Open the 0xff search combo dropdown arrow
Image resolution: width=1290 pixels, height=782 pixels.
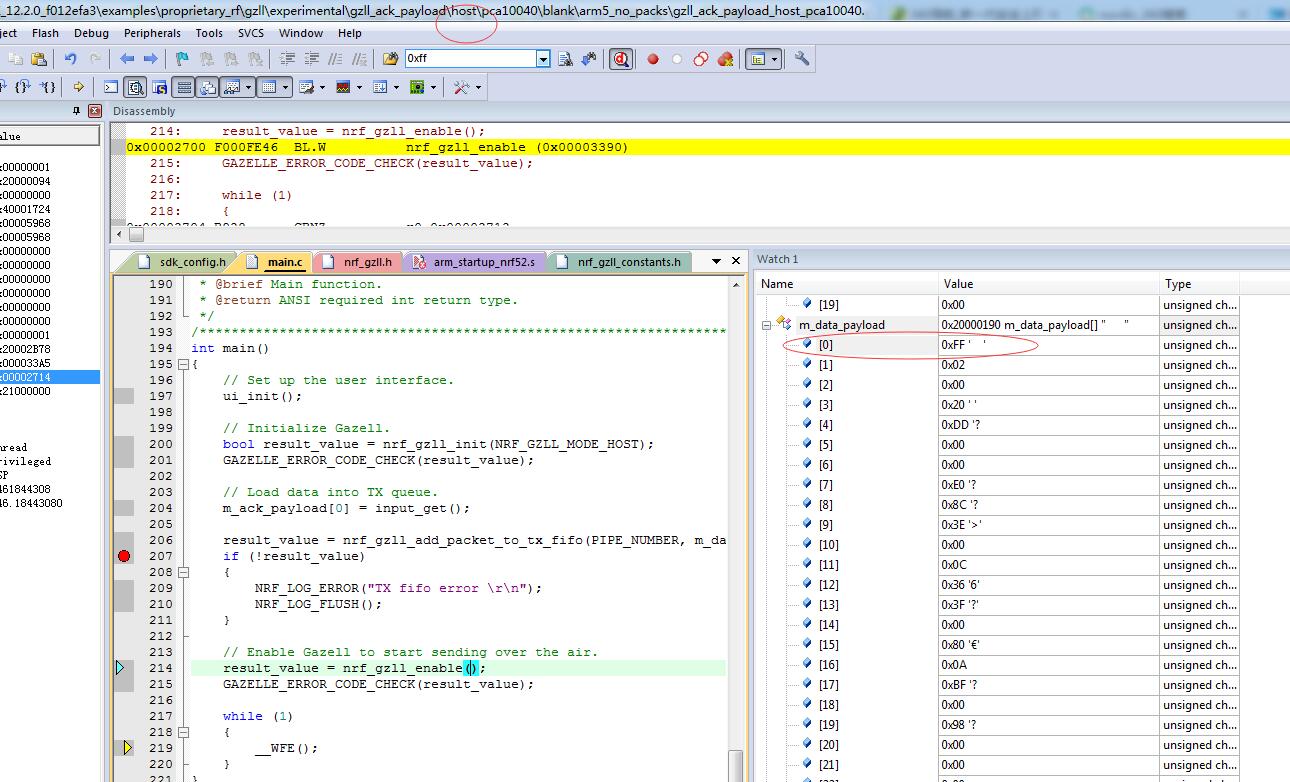[x=543, y=59]
